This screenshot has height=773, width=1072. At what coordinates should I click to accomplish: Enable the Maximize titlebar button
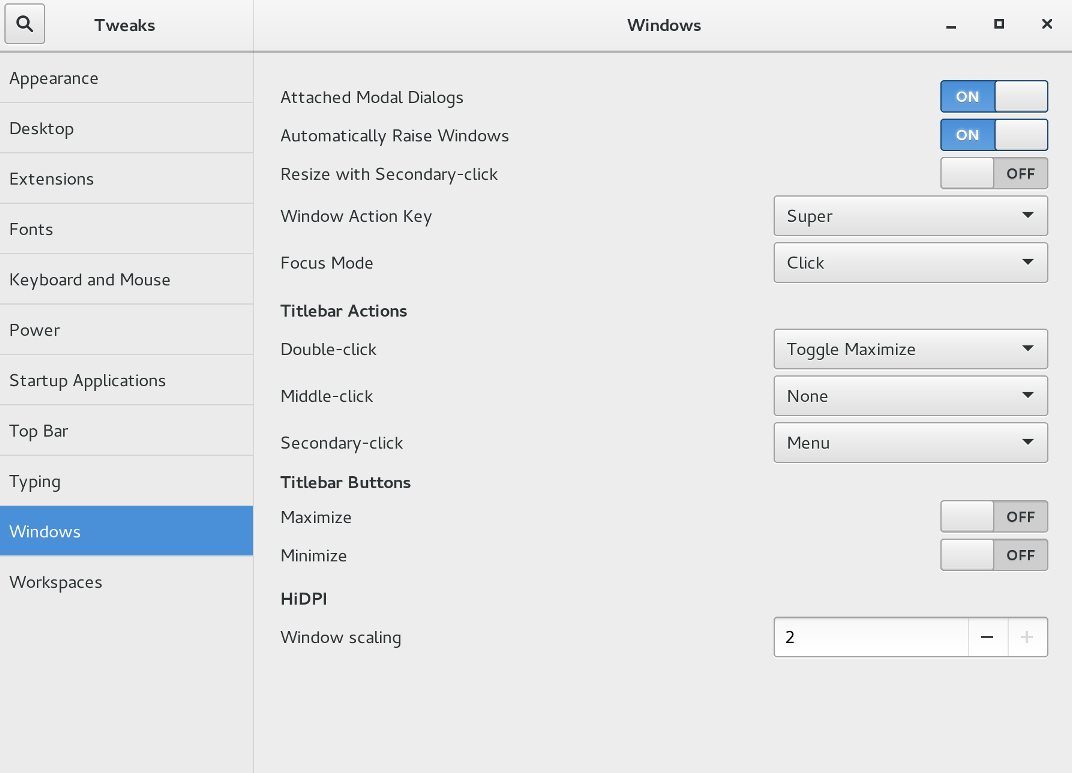coord(994,517)
